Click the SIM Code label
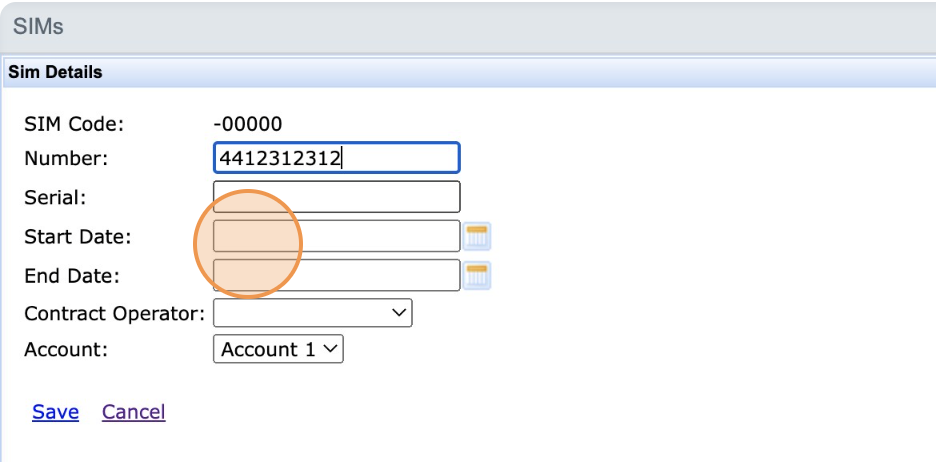 (x=73, y=125)
